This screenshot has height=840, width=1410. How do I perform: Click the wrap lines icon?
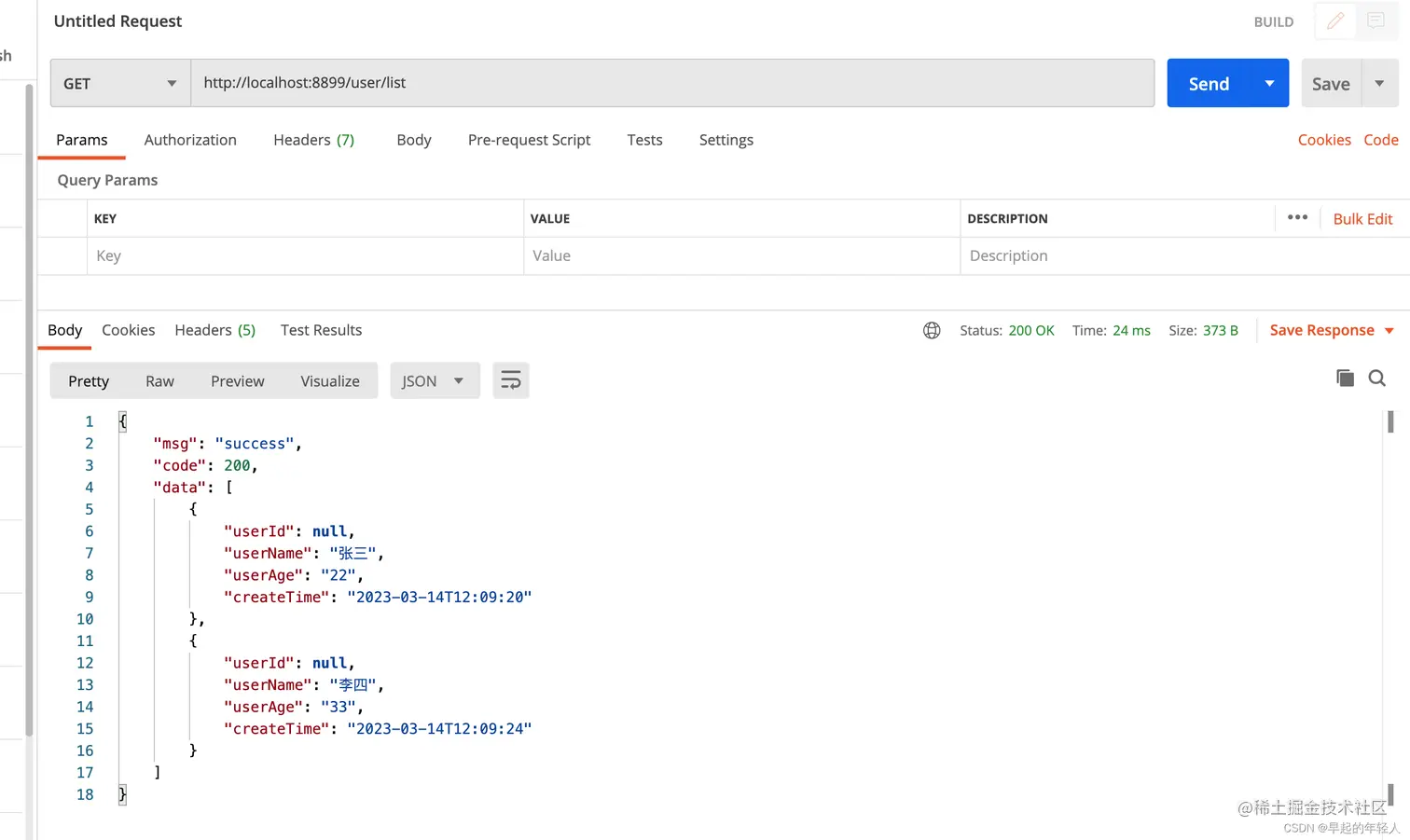[511, 380]
